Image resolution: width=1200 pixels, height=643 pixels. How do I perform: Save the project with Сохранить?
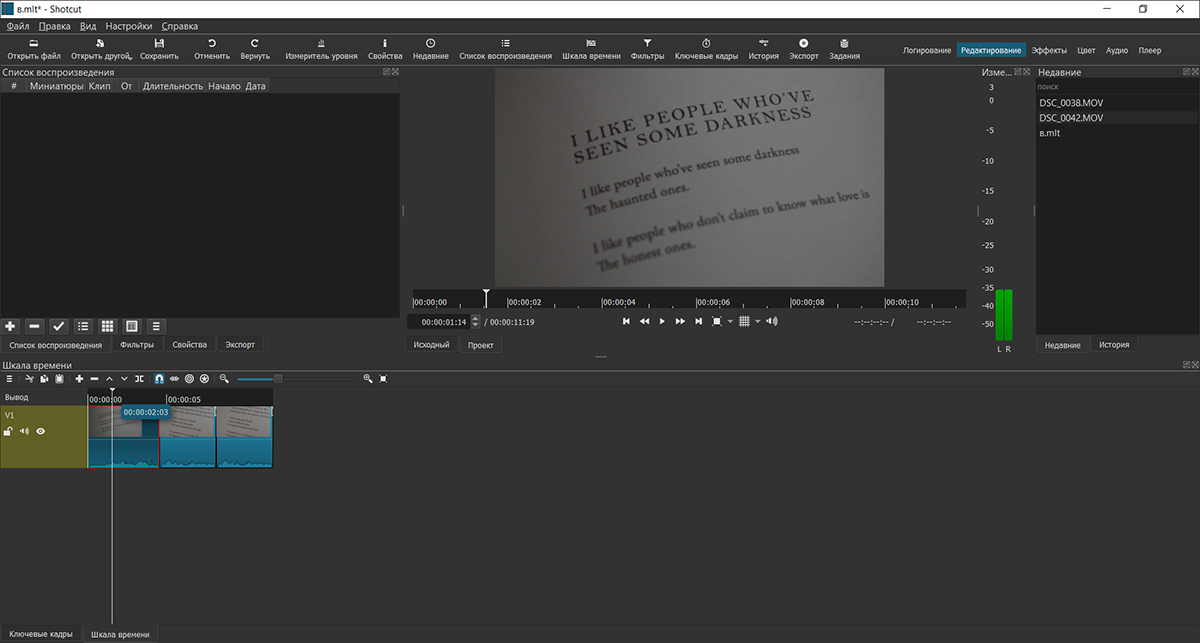point(159,49)
